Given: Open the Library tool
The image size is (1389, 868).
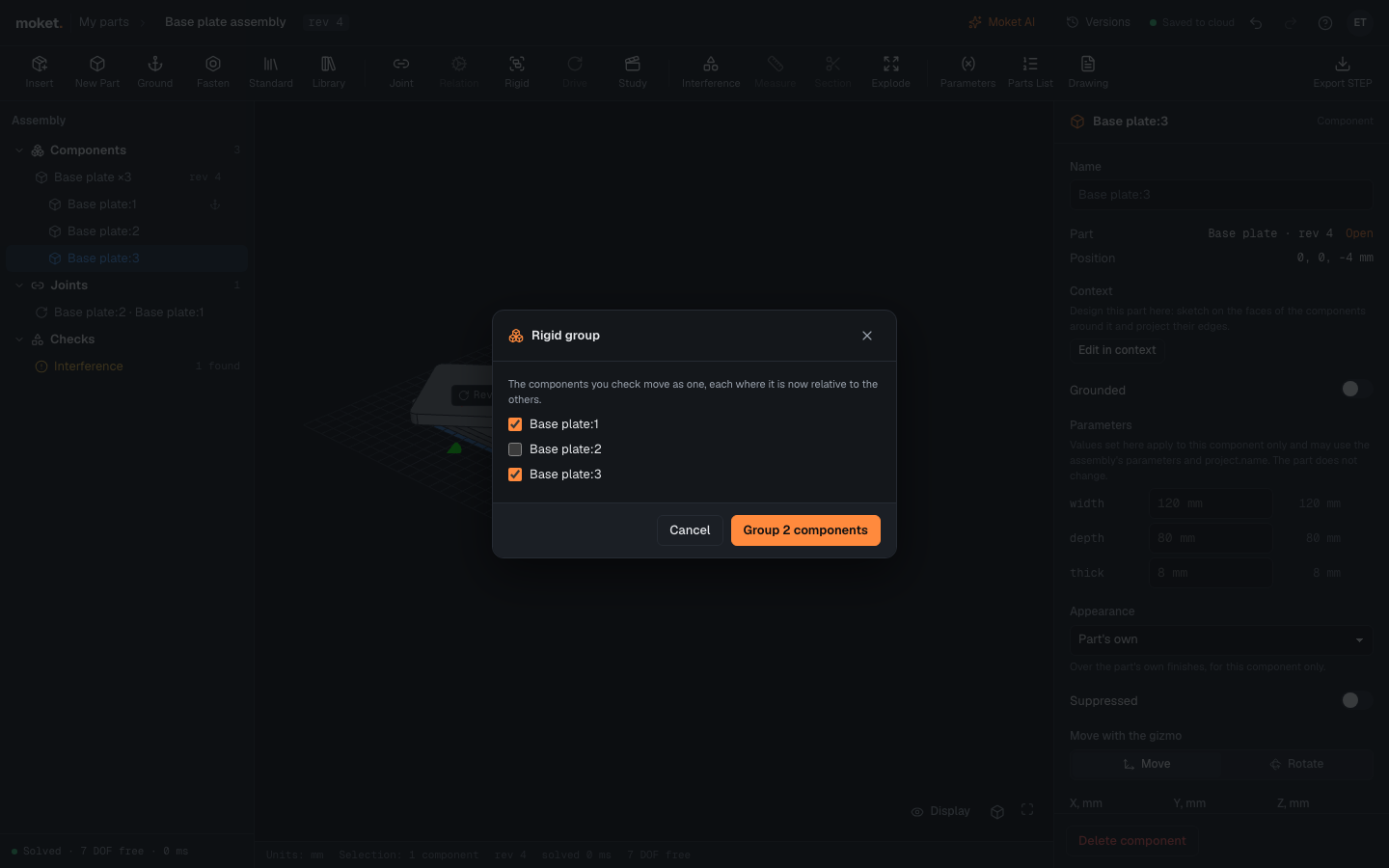Looking at the screenshot, I should tap(329, 71).
